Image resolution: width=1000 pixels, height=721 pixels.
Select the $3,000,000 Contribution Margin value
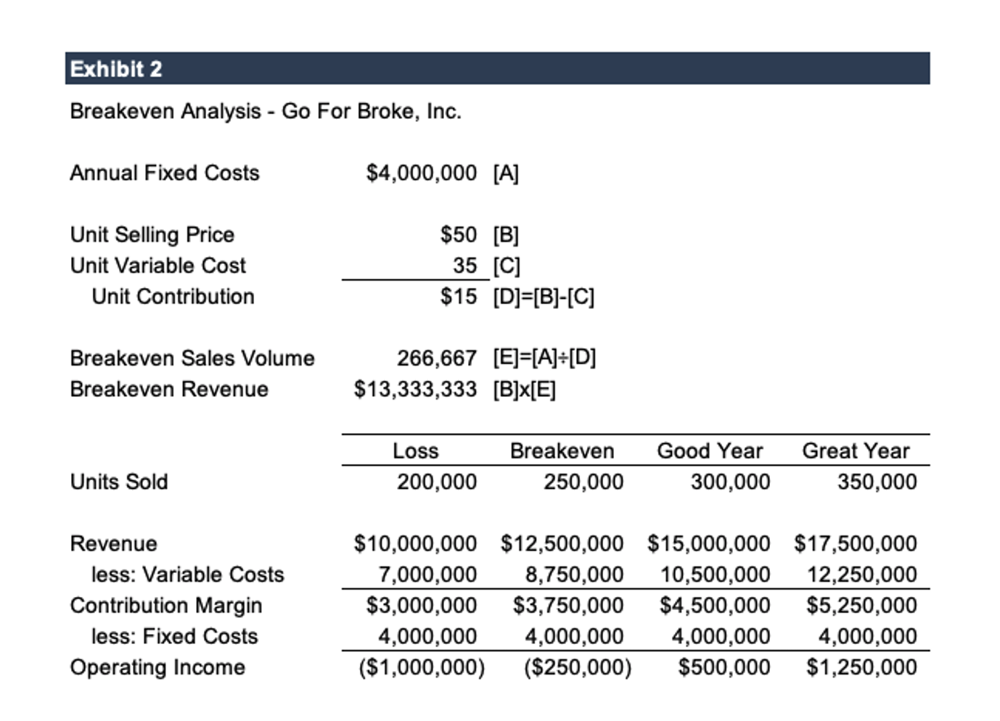[416, 606]
